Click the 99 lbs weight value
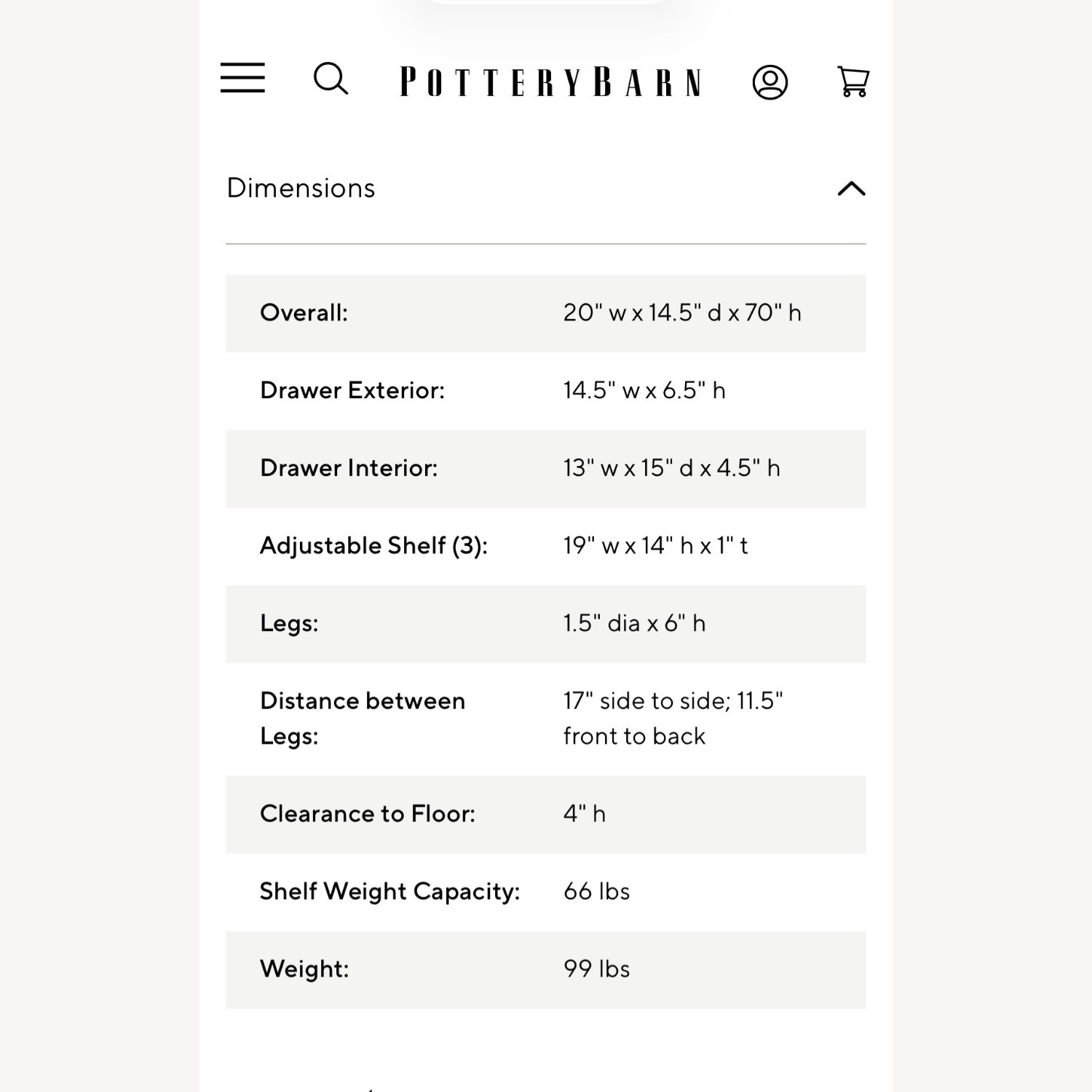The width and height of the screenshot is (1092, 1092). (596, 969)
